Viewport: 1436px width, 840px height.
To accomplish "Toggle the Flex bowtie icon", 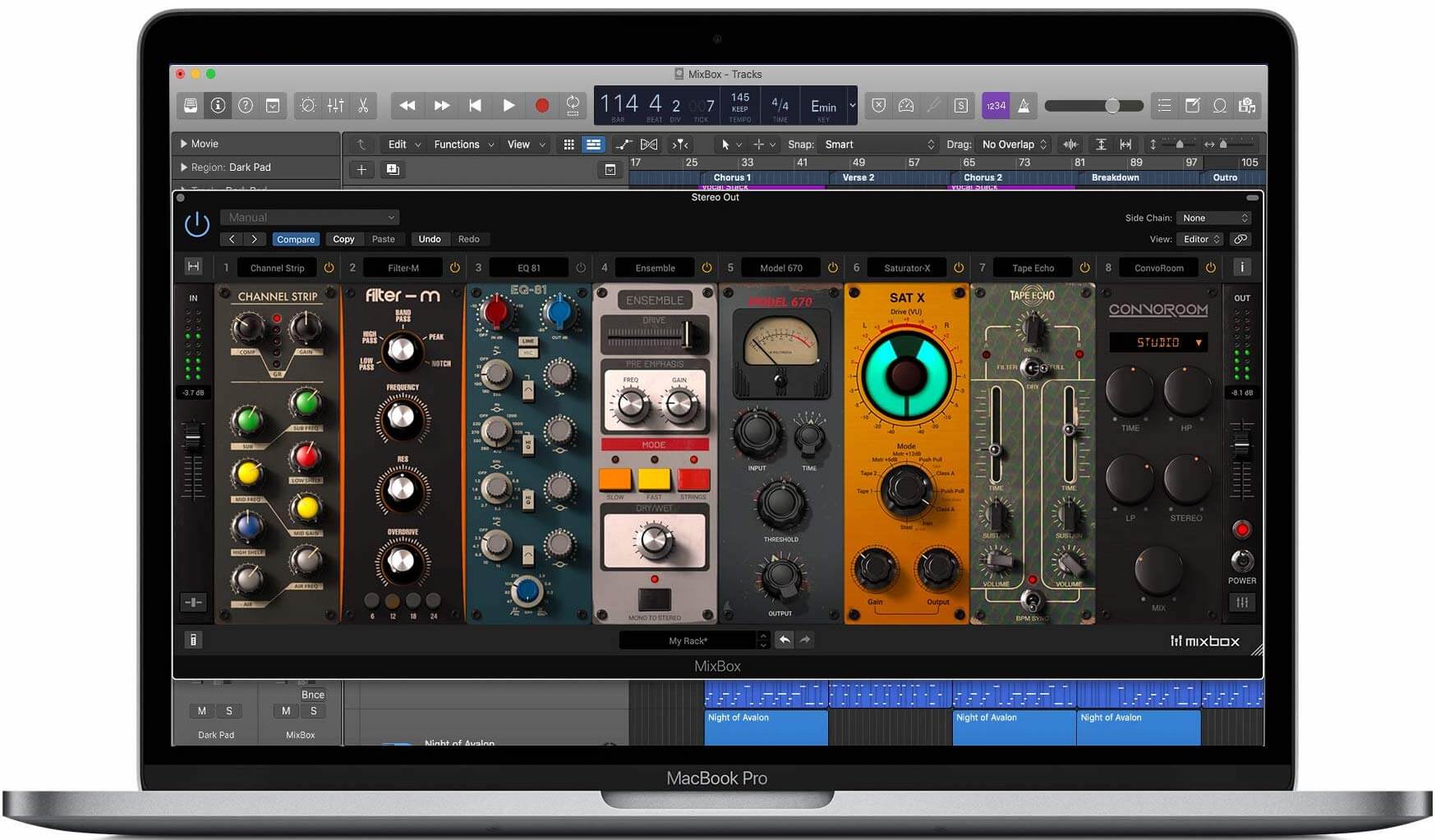I will tap(649, 145).
